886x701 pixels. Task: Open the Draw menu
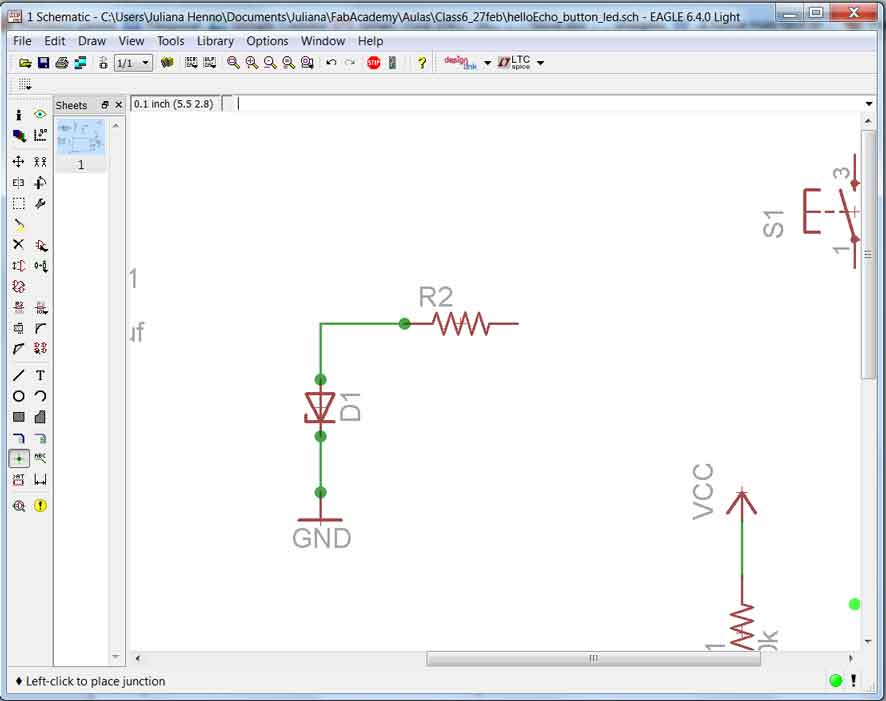(x=92, y=41)
